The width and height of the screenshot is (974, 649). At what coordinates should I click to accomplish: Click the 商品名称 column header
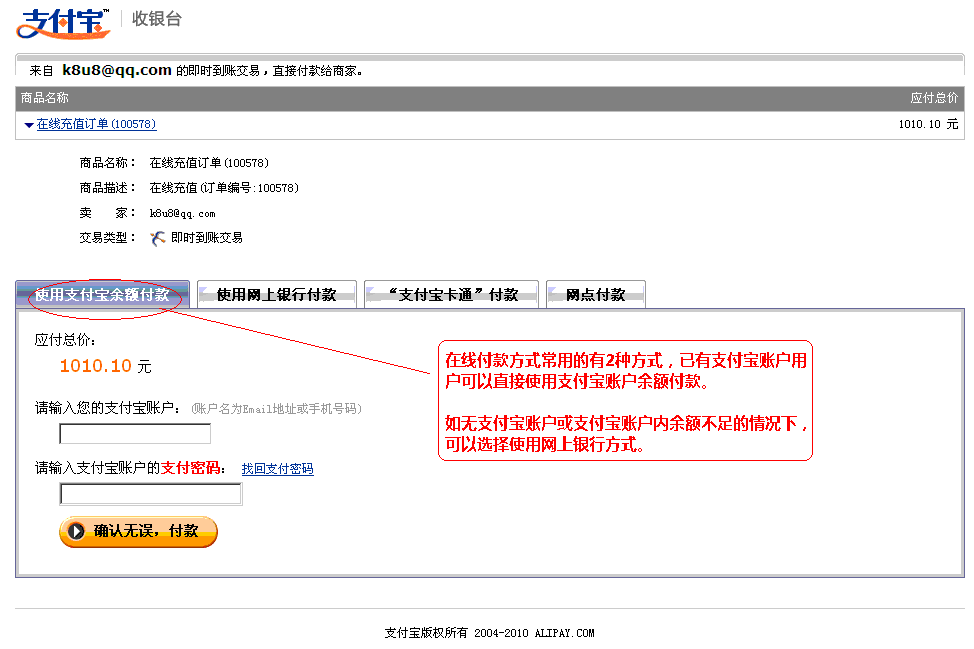(45, 98)
